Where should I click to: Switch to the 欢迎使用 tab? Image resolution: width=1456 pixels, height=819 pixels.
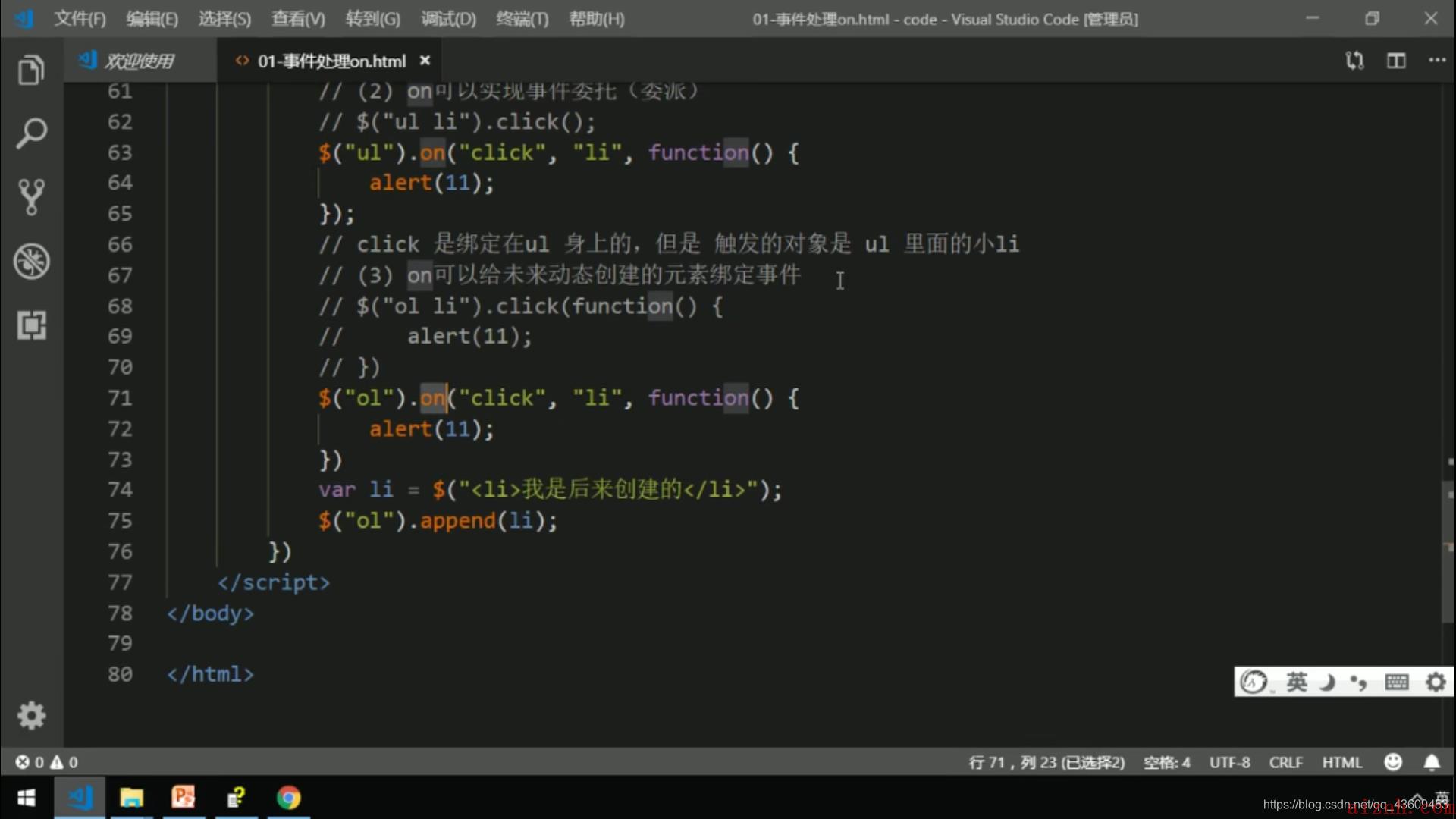click(140, 61)
